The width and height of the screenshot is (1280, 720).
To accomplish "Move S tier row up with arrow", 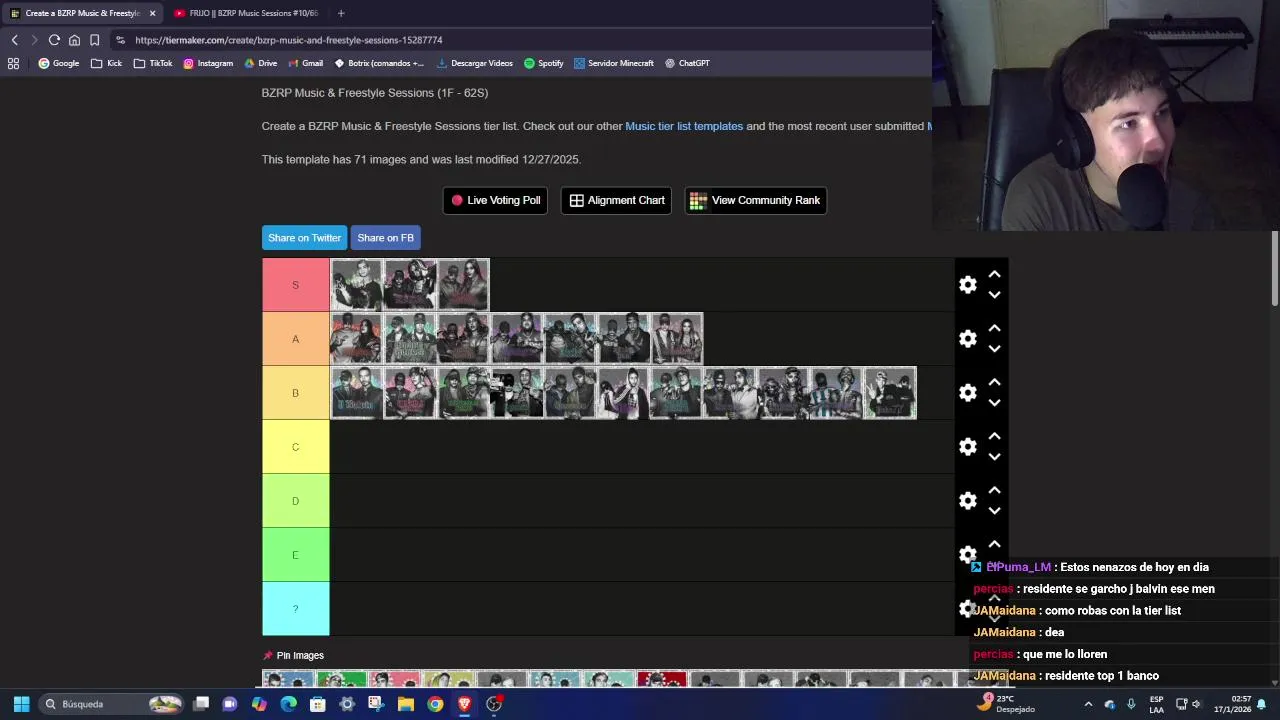I will pos(994,274).
